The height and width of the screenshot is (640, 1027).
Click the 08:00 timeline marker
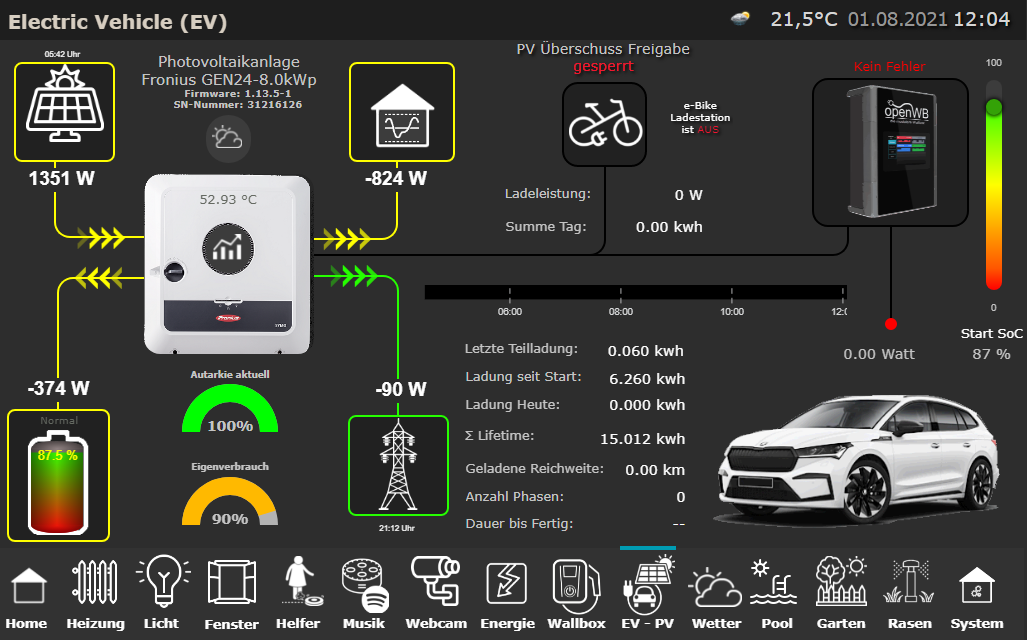tap(620, 311)
